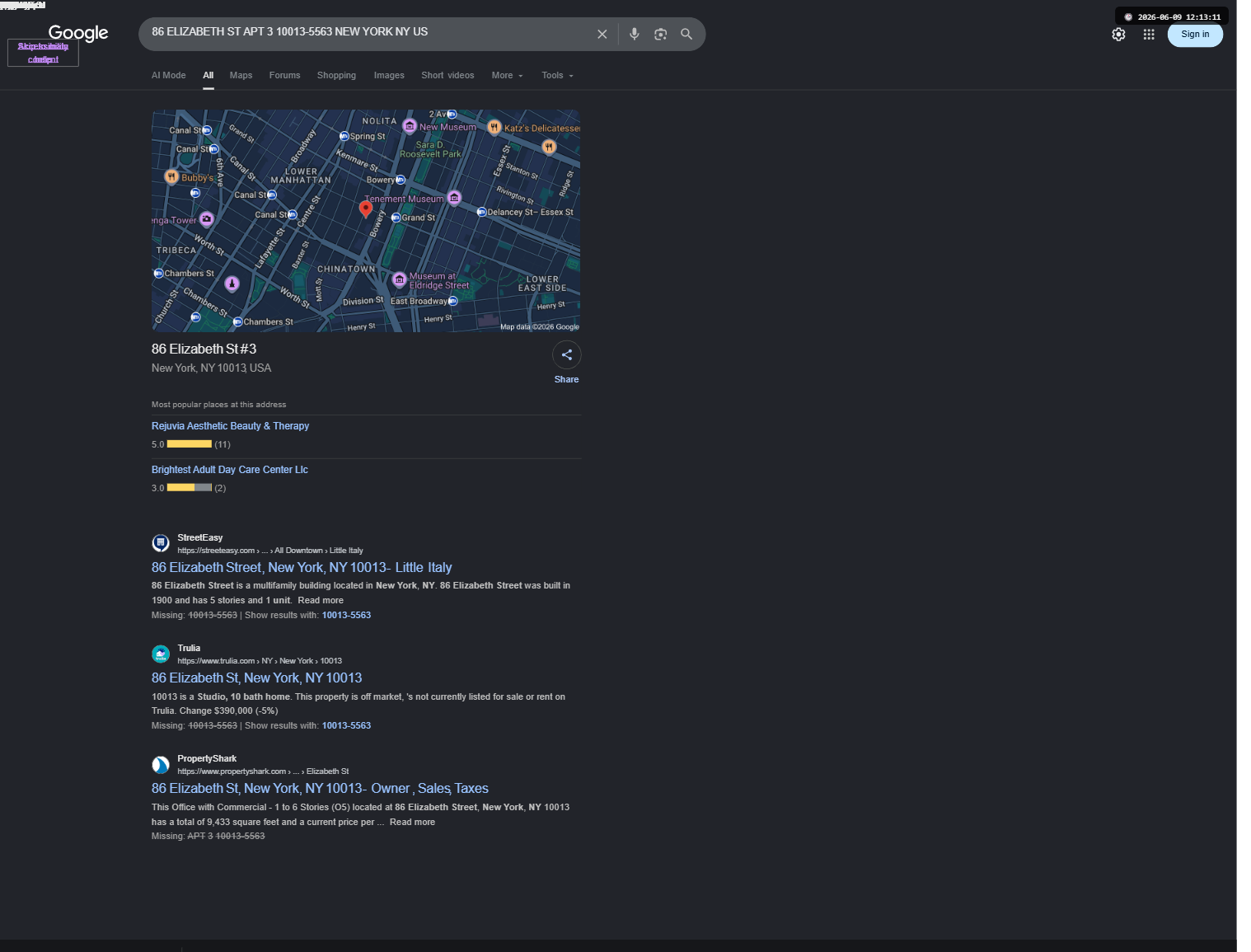1251x952 pixels.
Task: Click PropertyShark breadcrumb URL
Action: point(263,771)
